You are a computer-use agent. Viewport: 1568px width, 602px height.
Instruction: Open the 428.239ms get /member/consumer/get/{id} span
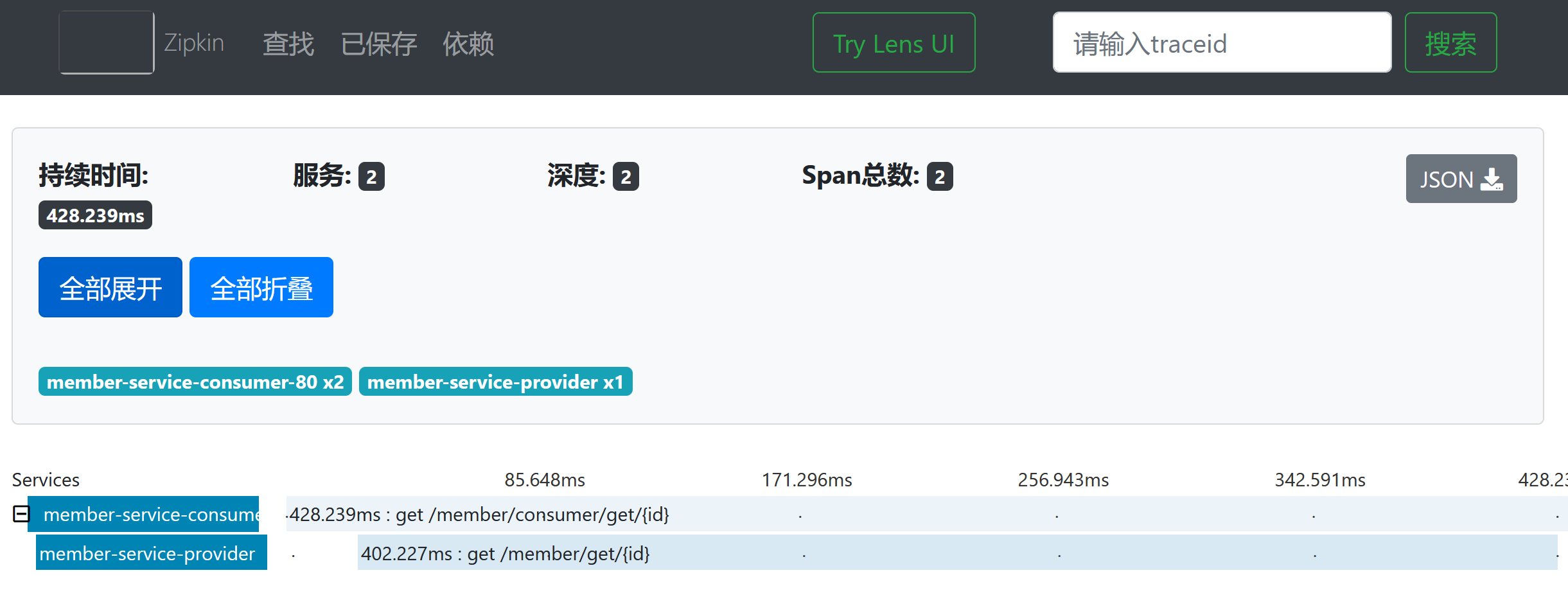coord(927,514)
